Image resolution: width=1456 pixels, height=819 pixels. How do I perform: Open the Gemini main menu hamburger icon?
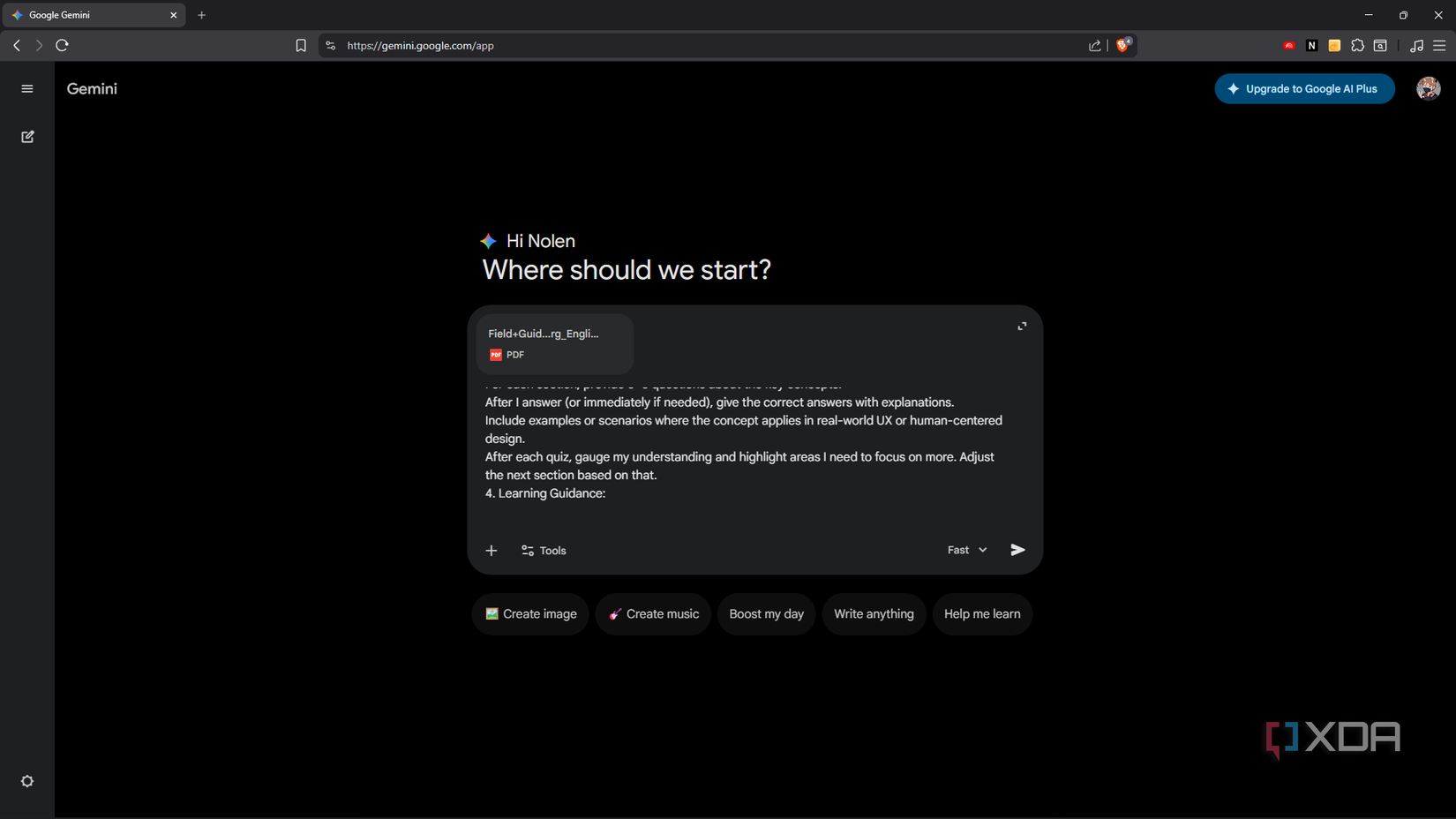pyautogui.click(x=27, y=88)
